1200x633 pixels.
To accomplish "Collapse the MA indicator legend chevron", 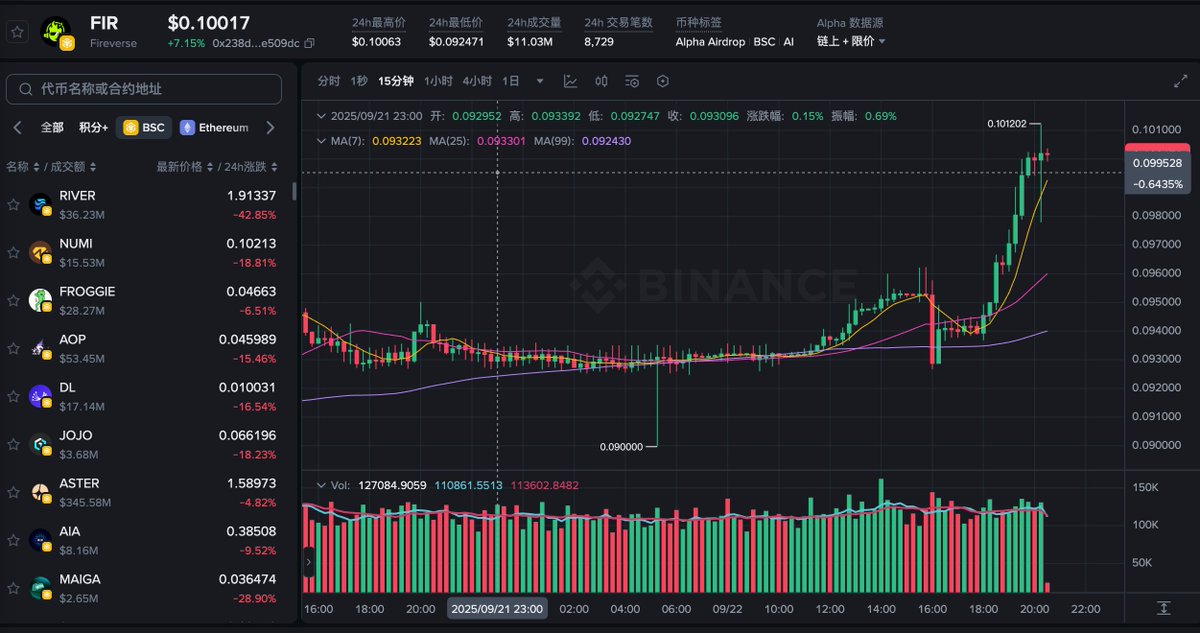I will tap(320, 141).
